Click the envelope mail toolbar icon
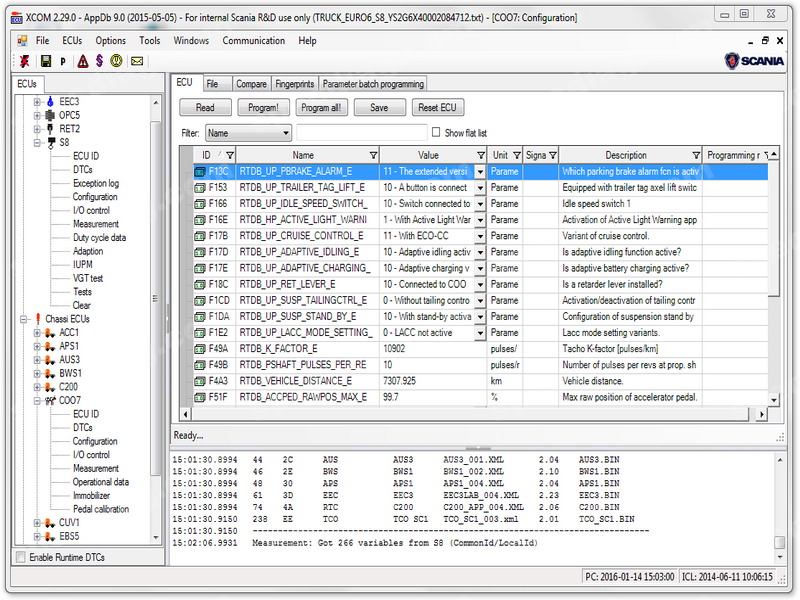Image resolution: width=800 pixels, height=600 pixels. [x=137, y=61]
